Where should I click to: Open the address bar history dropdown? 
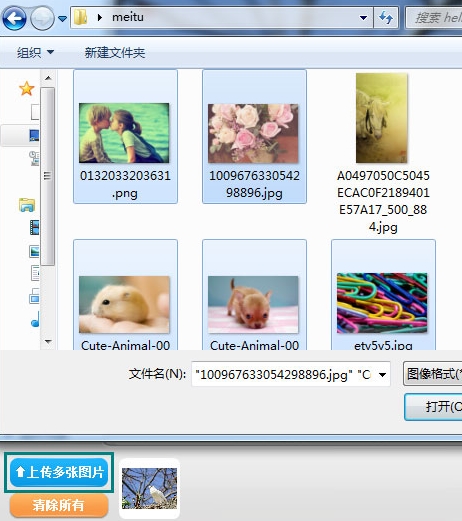tap(363, 18)
